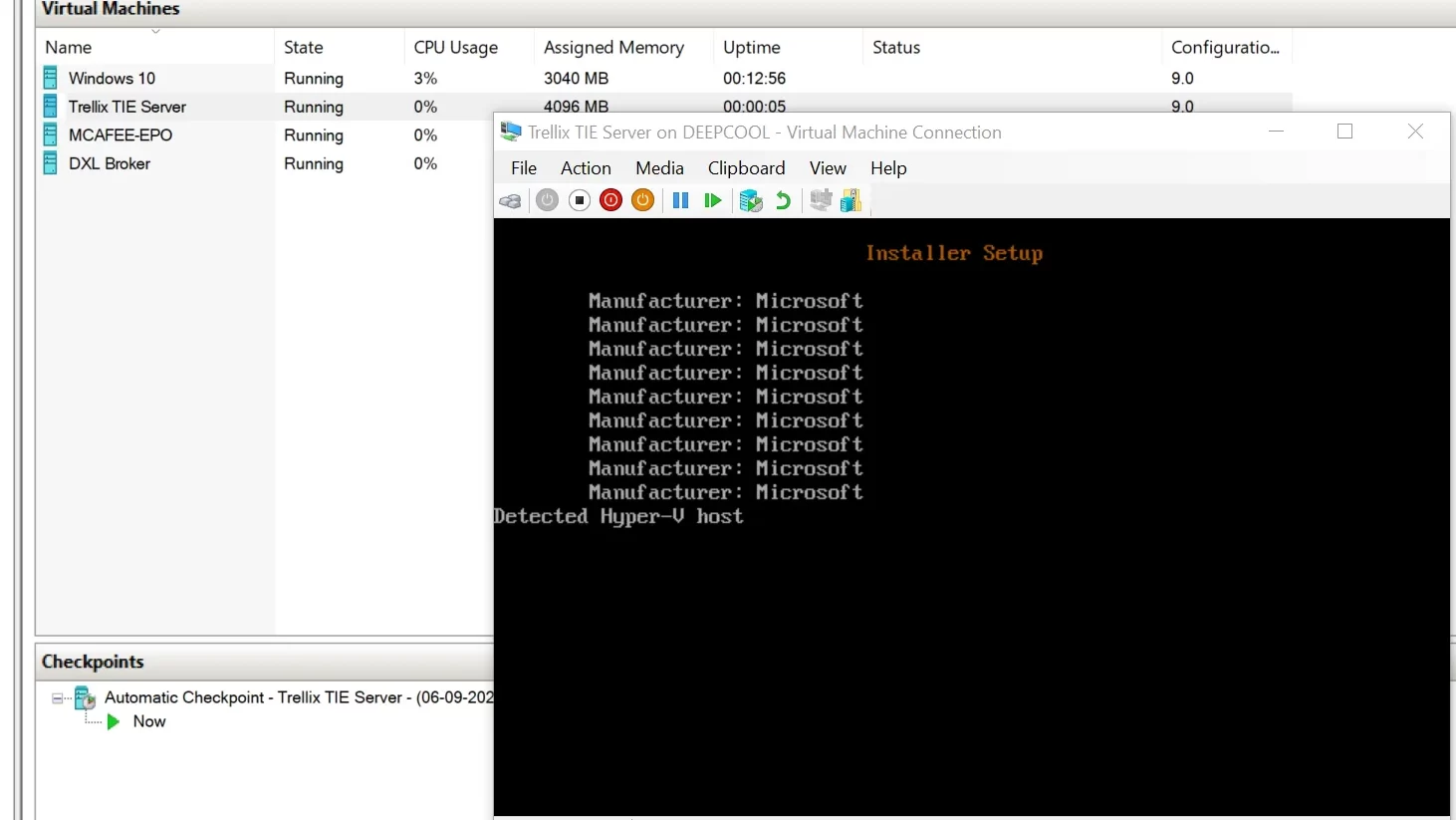
Task: Click the grey Start power button icon
Action: tap(547, 200)
